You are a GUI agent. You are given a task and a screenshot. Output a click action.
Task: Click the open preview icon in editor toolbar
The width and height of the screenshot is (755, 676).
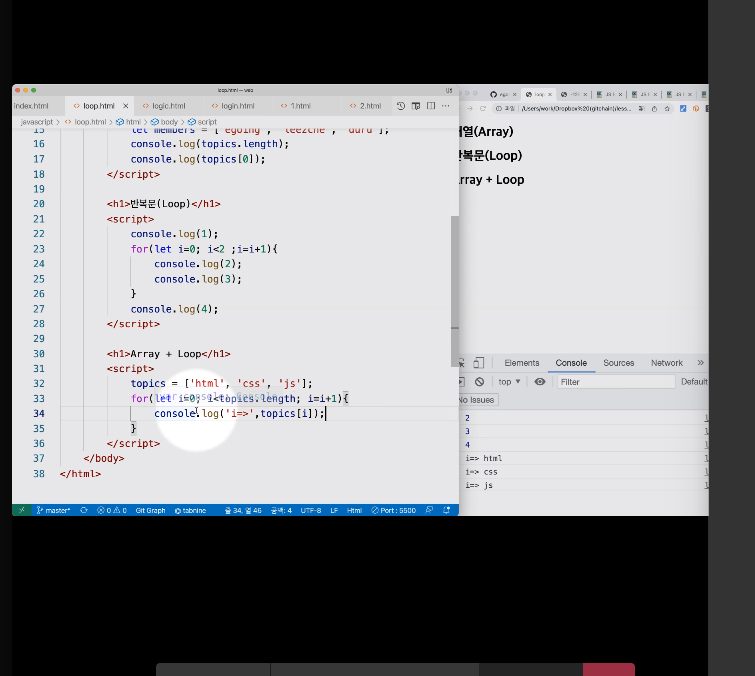tap(416, 106)
